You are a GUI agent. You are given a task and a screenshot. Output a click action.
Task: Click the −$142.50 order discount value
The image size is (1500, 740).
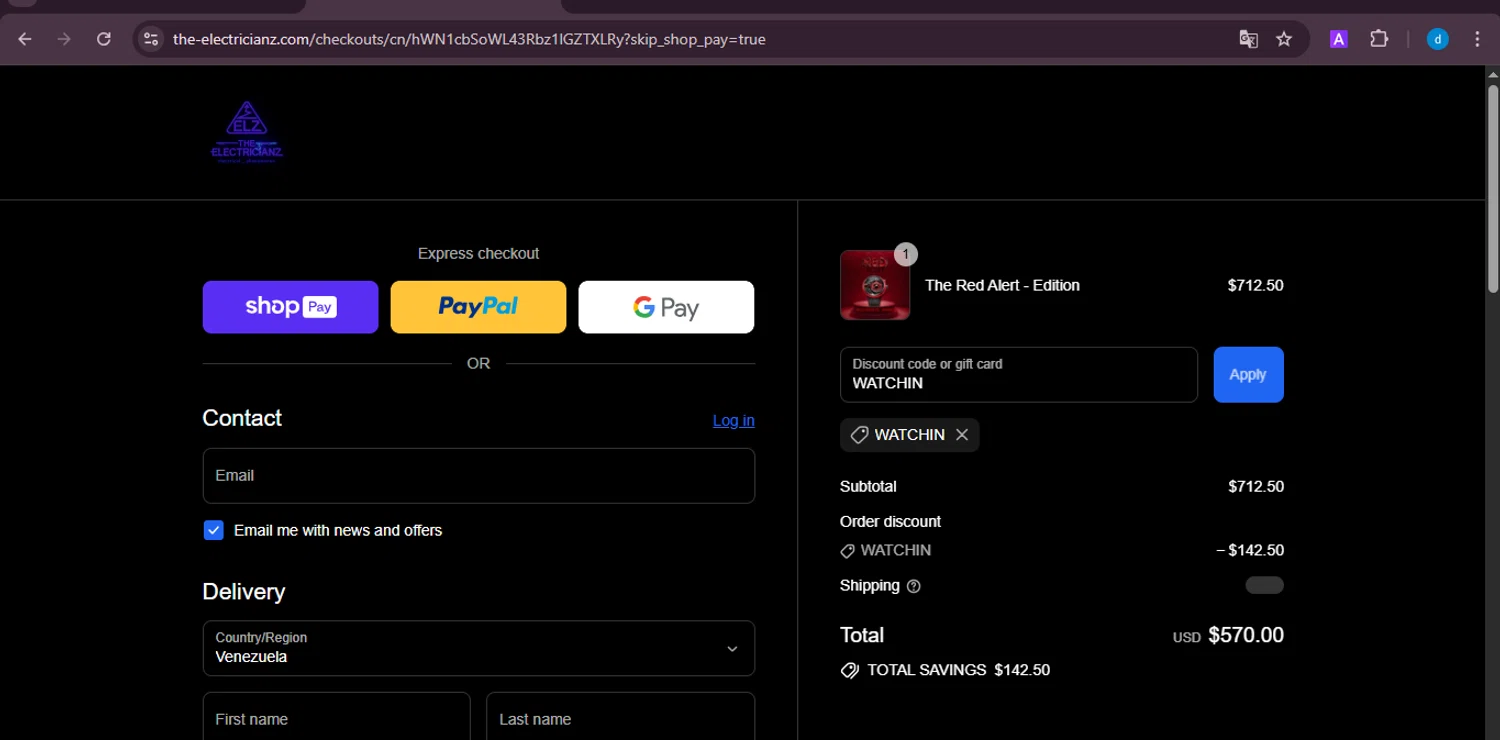1250,550
